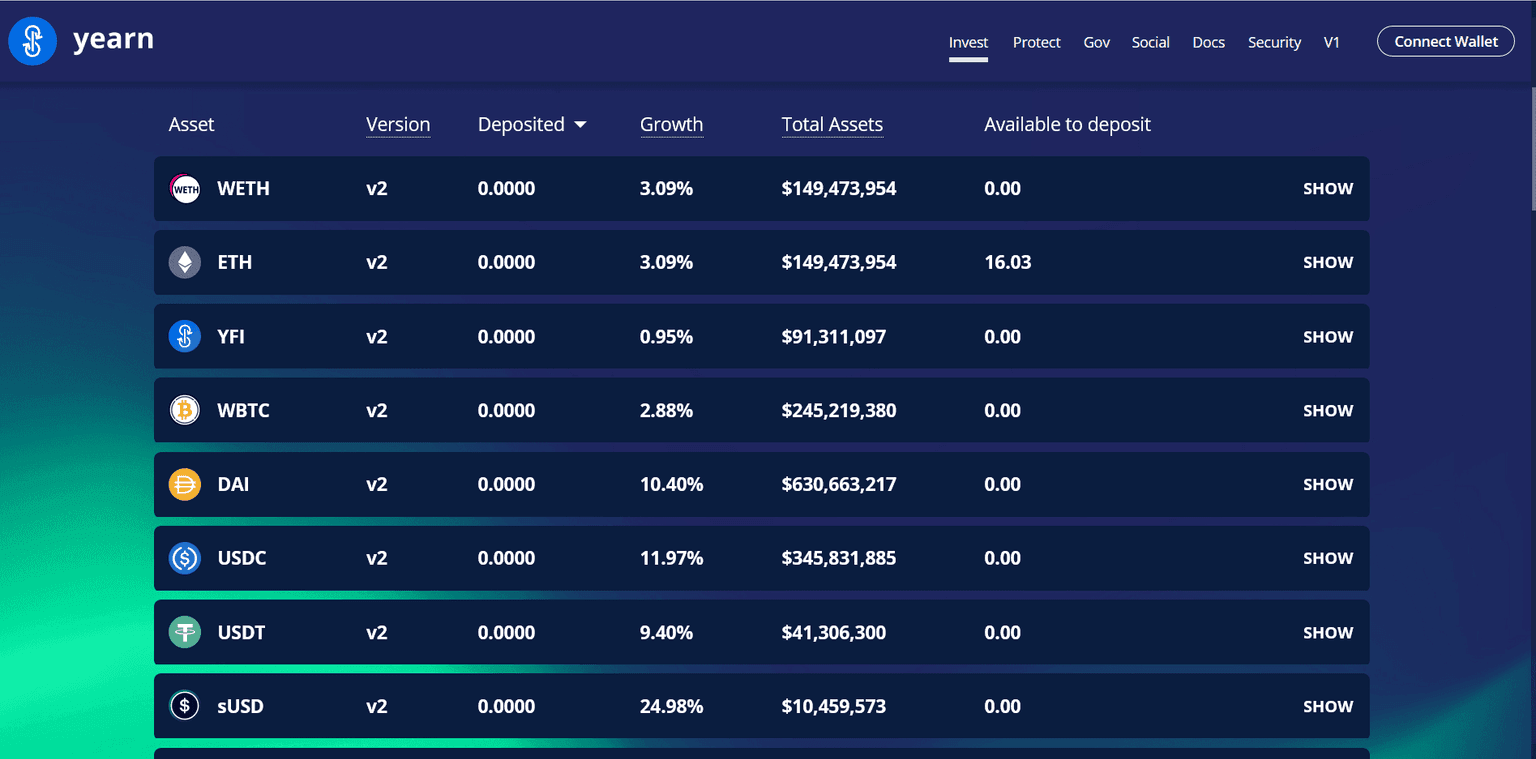Viewport: 1536px width, 759px height.
Task: Toggle the Deposited sort arrow
Action: (580, 125)
